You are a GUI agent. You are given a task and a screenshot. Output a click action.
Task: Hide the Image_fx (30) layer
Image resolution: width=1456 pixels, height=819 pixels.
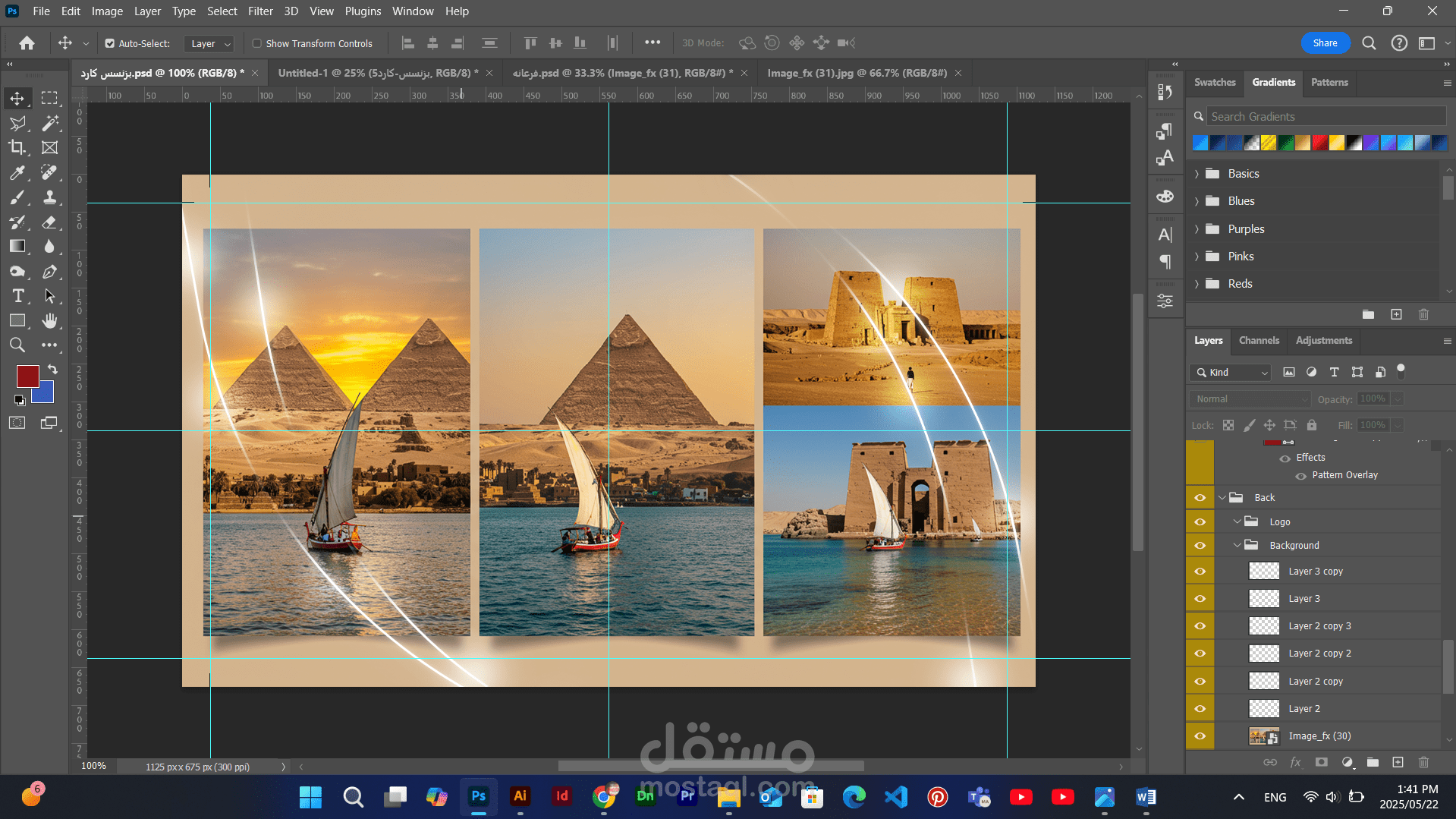point(1200,736)
